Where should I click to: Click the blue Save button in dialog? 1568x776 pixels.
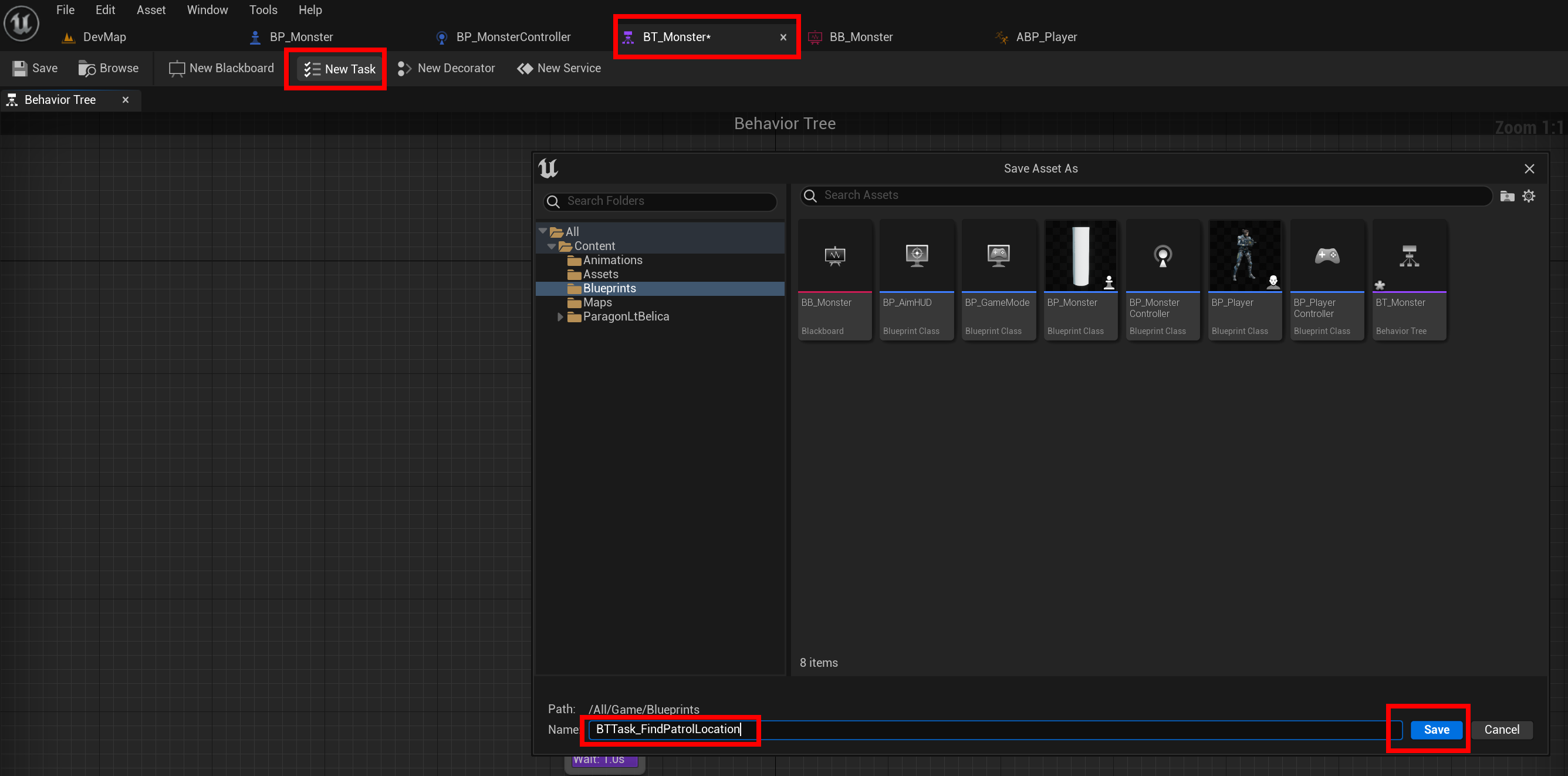click(x=1437, y=730)
